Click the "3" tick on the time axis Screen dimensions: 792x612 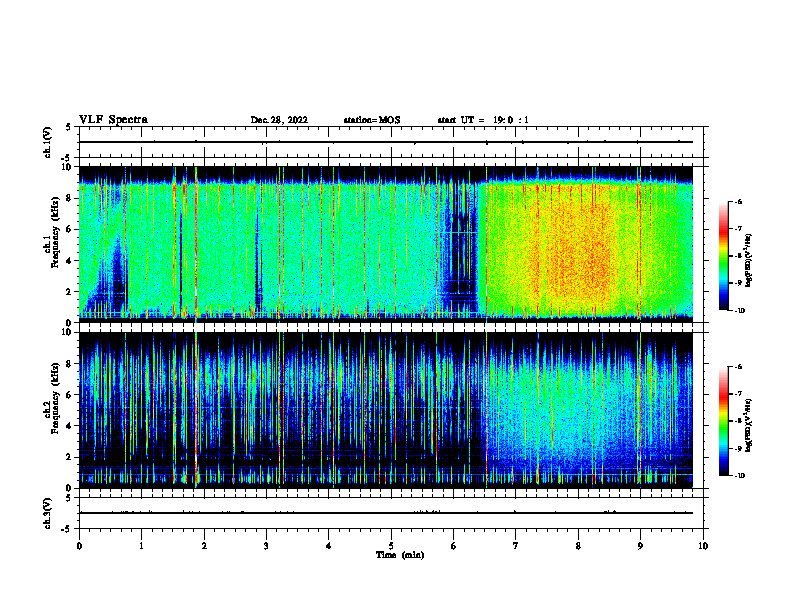tap(266, 546)
